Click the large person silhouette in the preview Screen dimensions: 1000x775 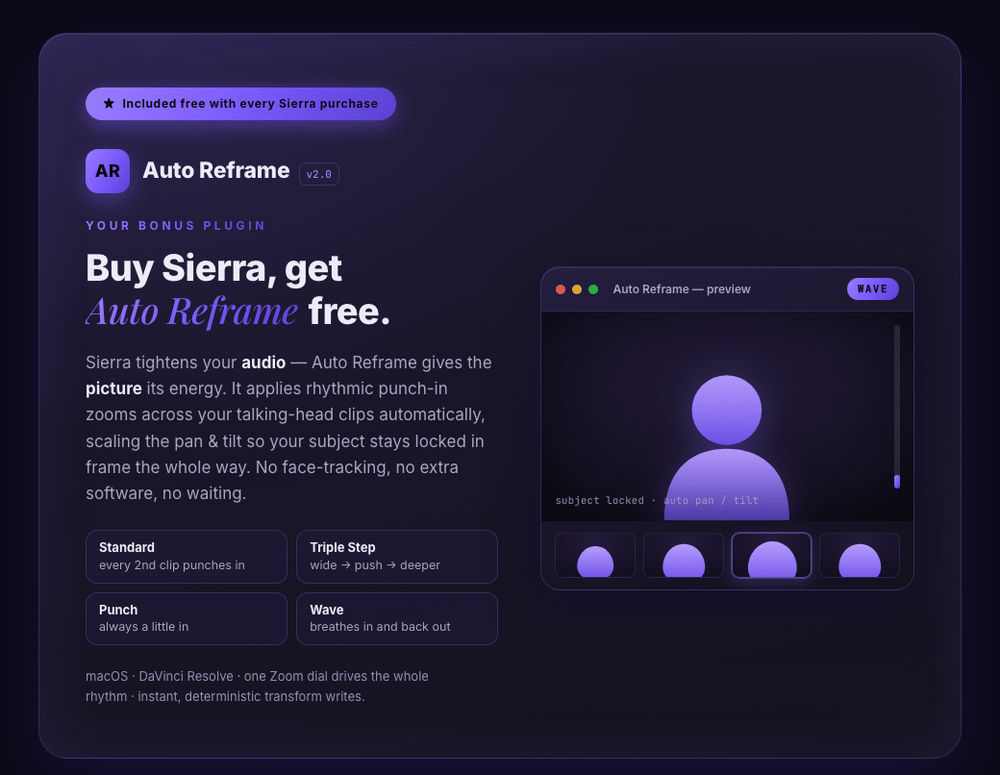pos(726,447)
